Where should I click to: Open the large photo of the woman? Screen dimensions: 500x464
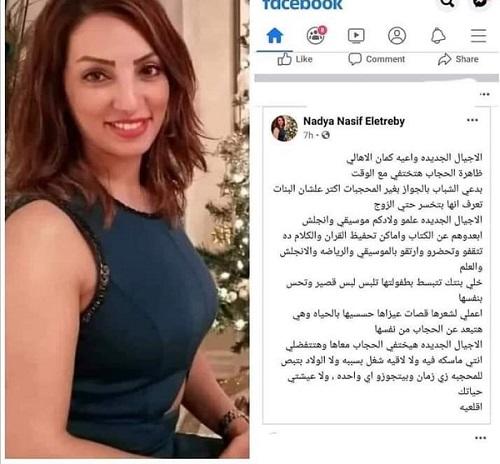click(x=127, y=229)
